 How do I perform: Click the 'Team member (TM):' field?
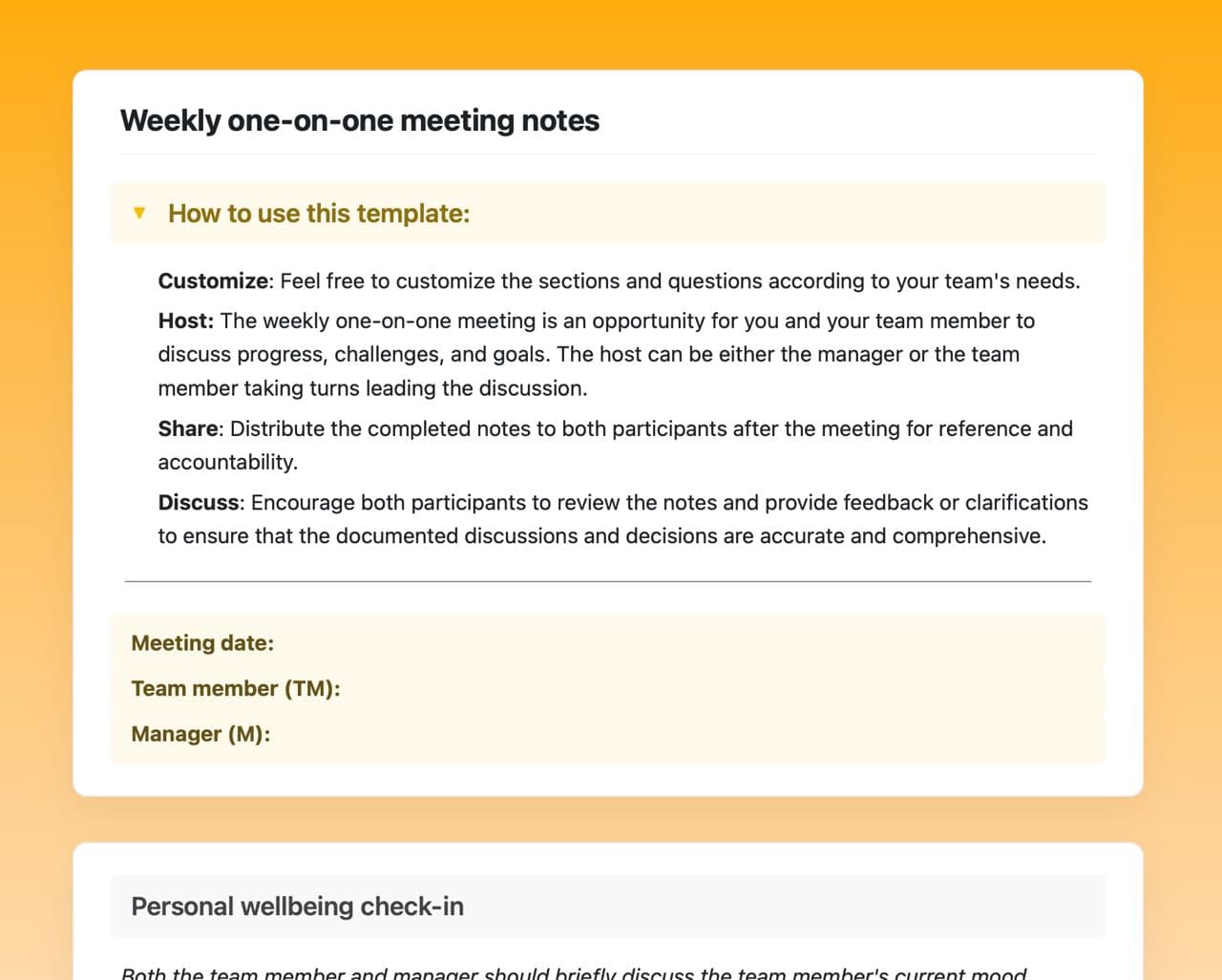point(236,688)
